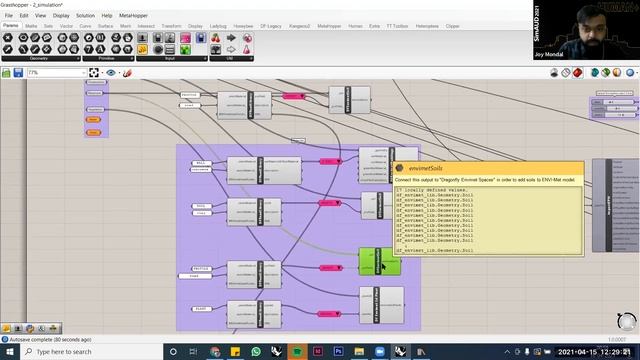
Task: Select the pink Gradient input icon
Action: pos(185,38)
